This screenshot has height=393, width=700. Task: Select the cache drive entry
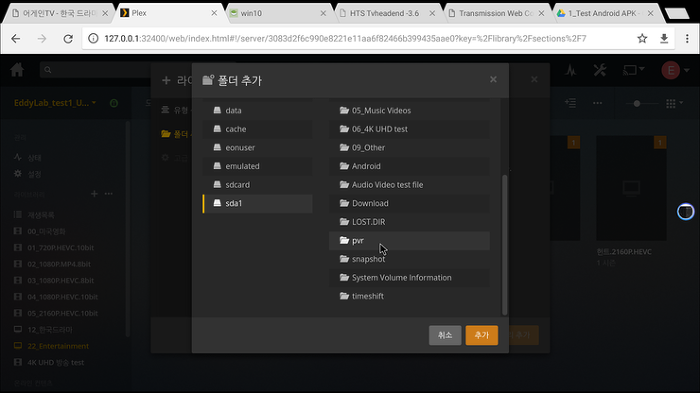click(x=258, y=129)
